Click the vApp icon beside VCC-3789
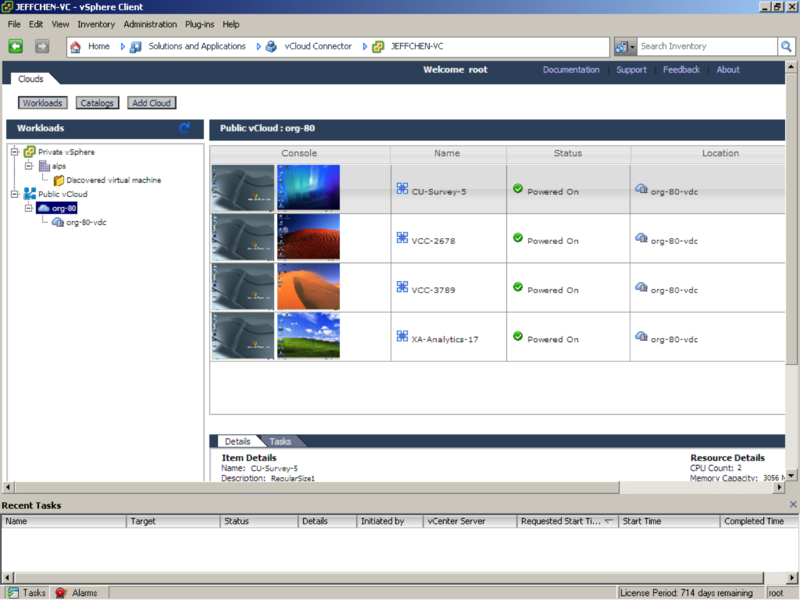Screen dimensions: 800x600 pyautogui.click(x=402, y=287)
